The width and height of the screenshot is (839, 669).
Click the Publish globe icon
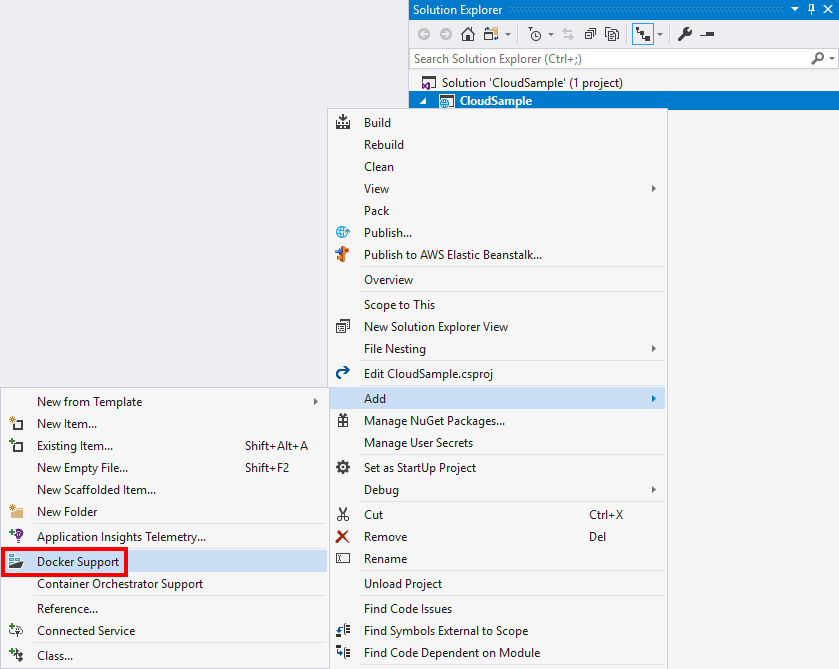343,232
